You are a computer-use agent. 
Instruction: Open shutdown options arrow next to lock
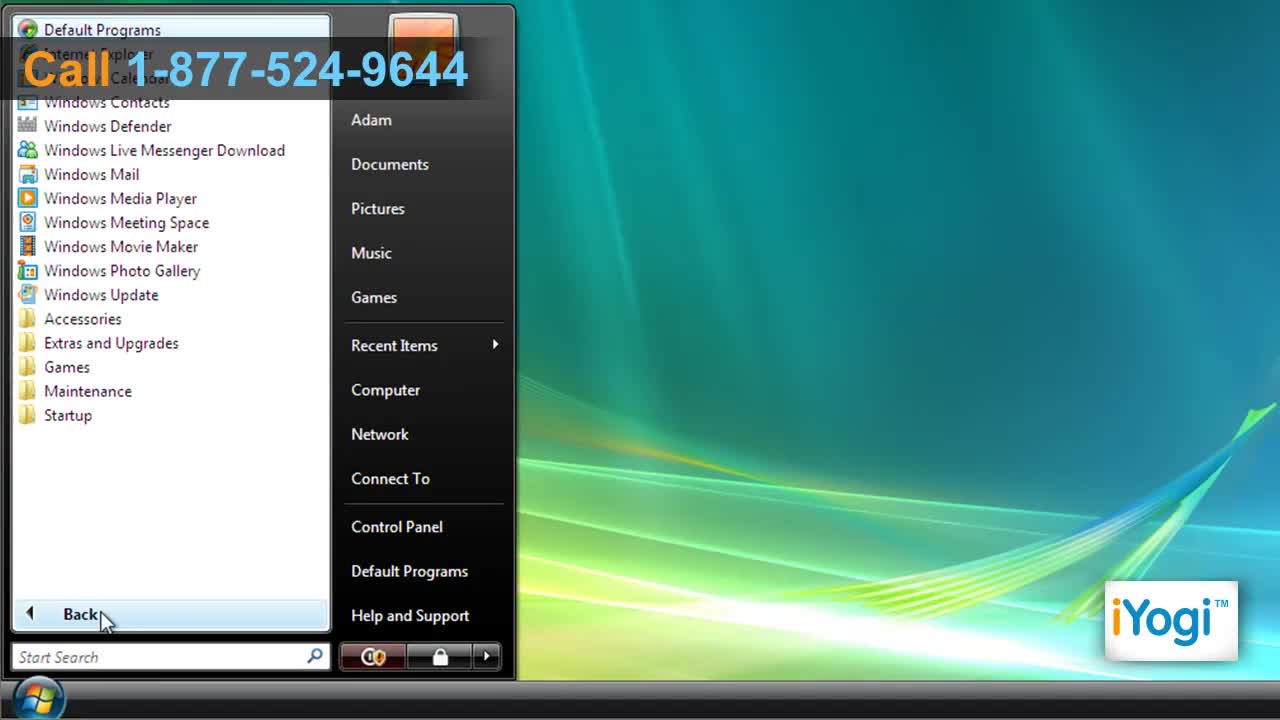[x=487, y=657]
